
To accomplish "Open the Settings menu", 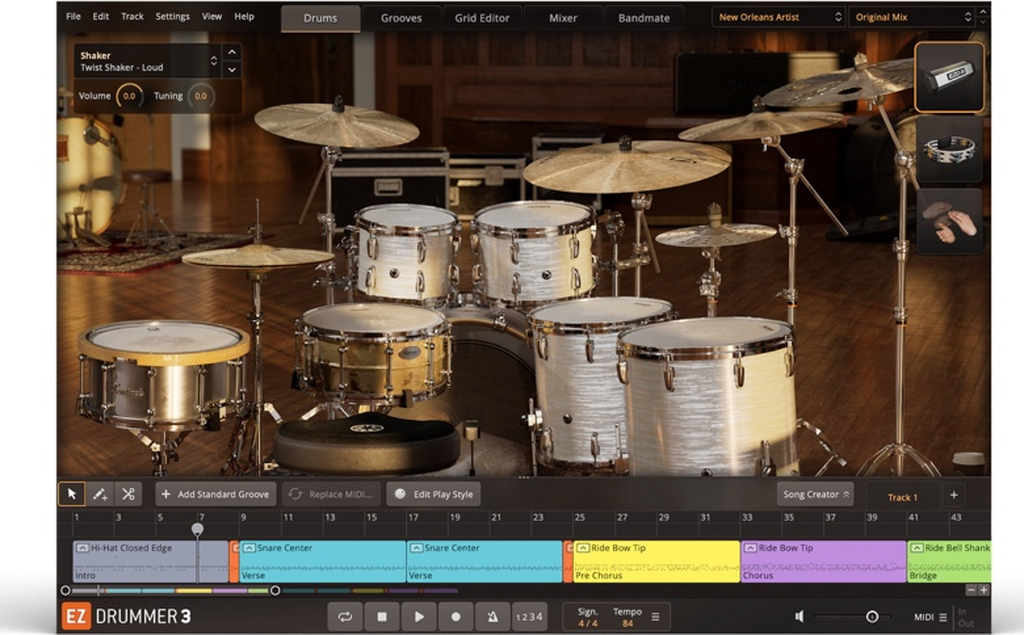I will 172,17.
